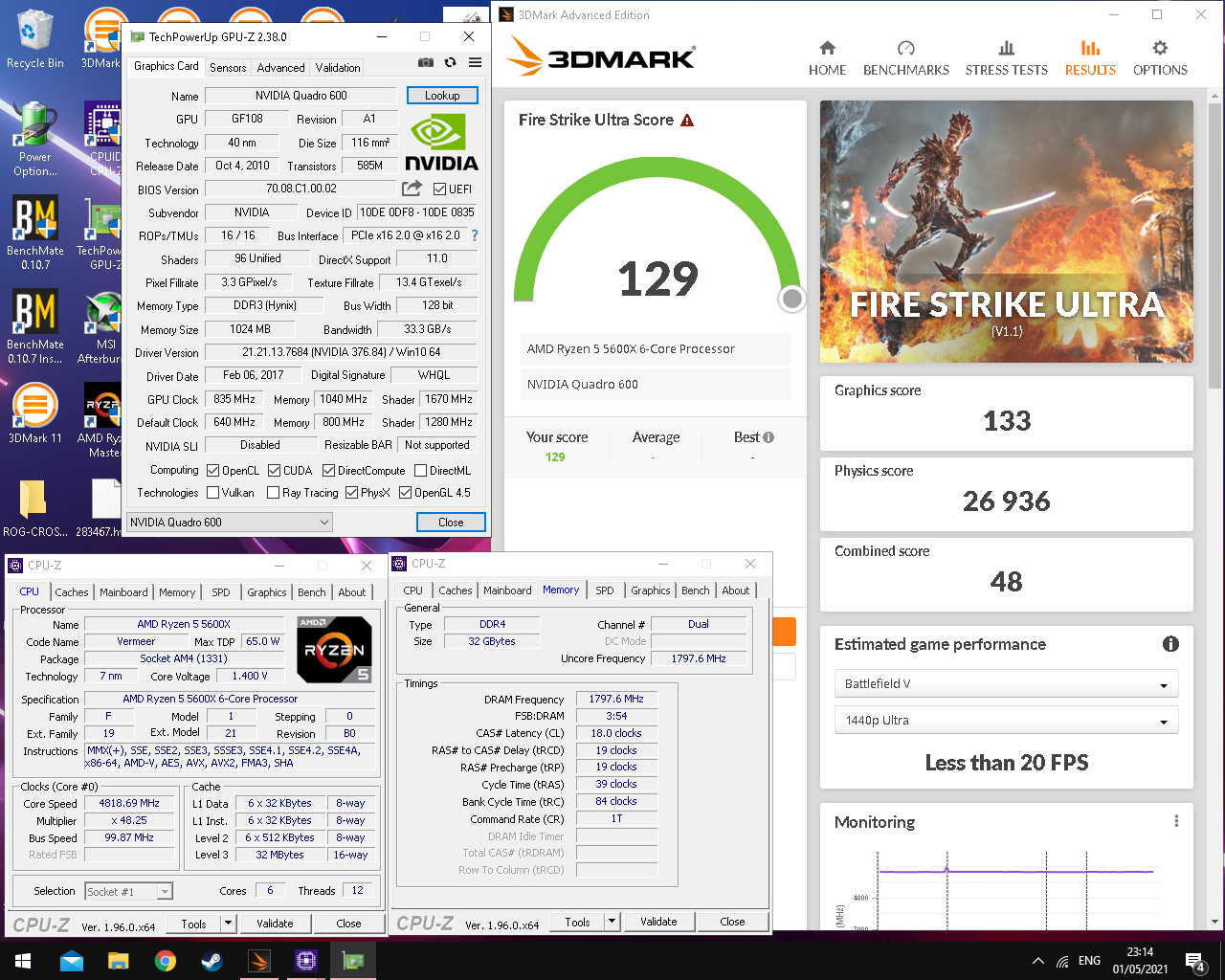Screen dimensions: 1225x980
Task: Open the Caches tab in CPU-Z CPU window
Action: click(x=72, y=592)
